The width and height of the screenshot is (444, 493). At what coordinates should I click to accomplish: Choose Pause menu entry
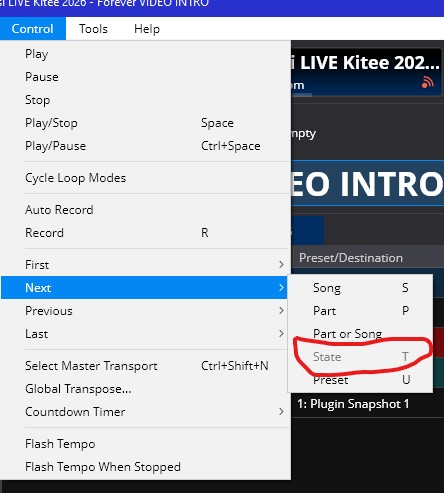tap(145, 77)
